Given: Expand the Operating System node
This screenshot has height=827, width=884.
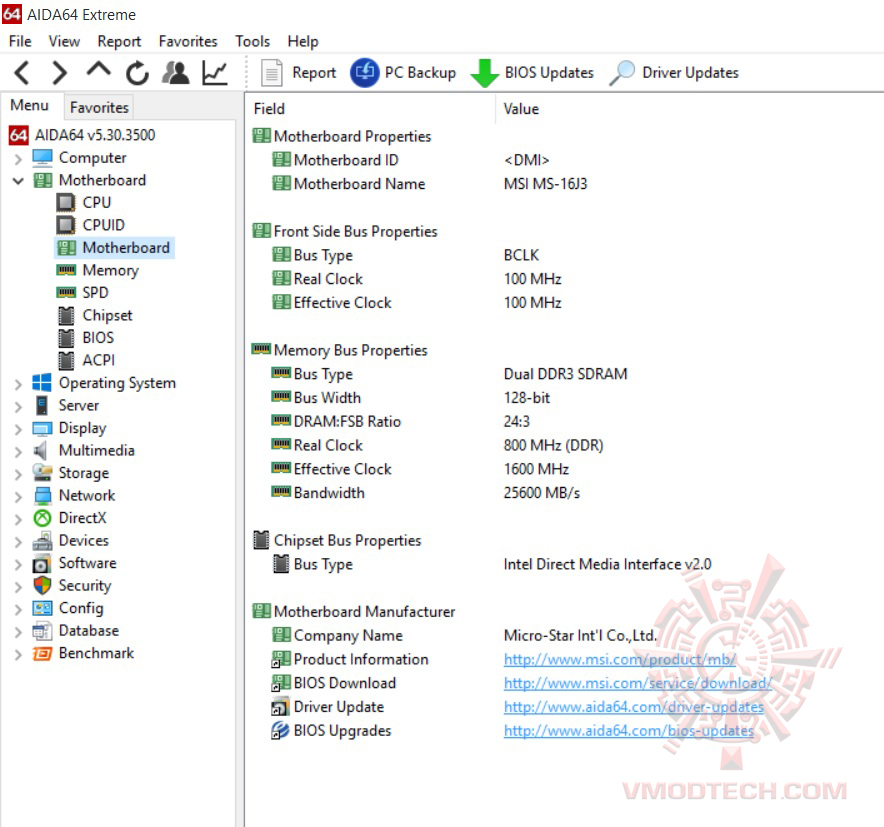Looking at the screenshot, I should click(x=18, y=384).
